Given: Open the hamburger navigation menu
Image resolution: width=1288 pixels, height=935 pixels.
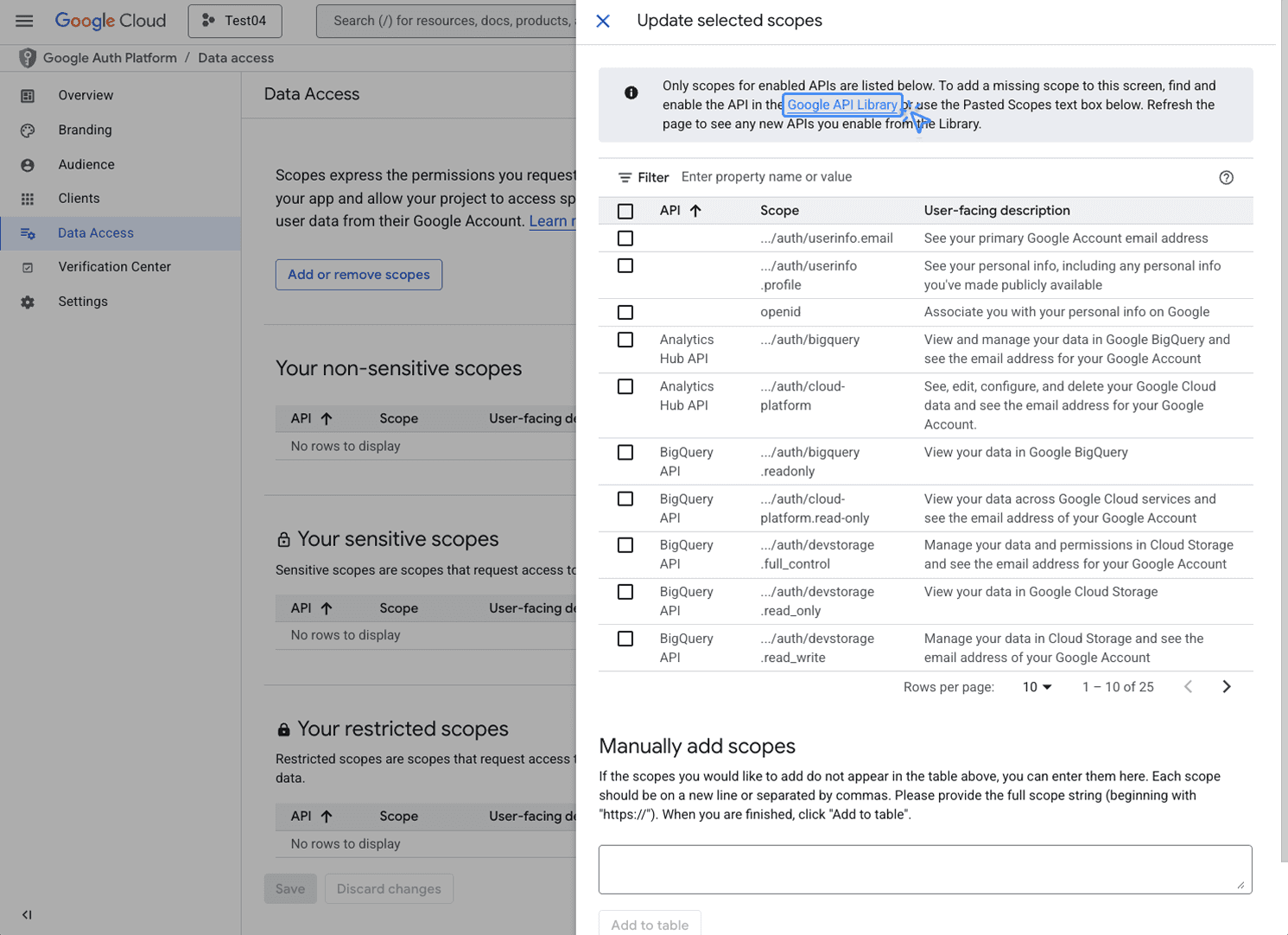Looking at the screenshot, I should click(x=24, y=21).
